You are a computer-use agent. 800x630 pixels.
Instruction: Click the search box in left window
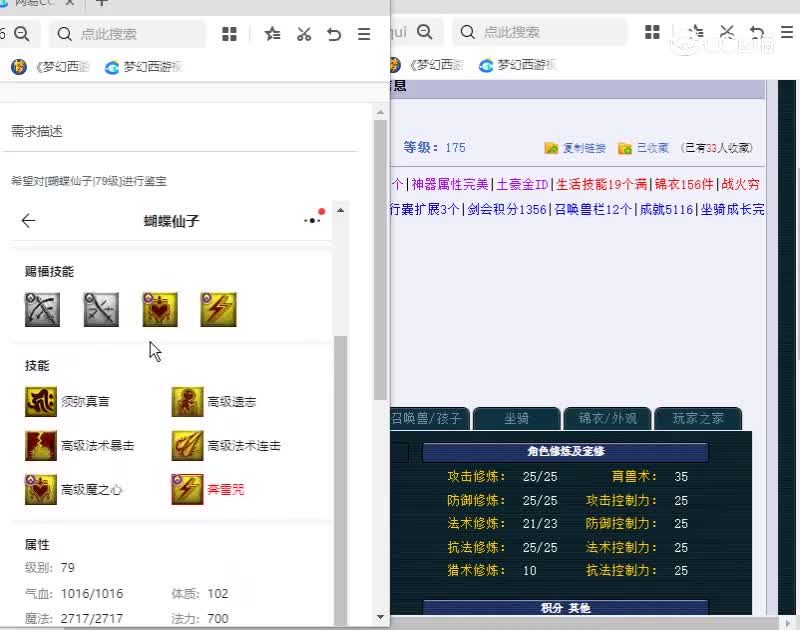pos(129,34)
